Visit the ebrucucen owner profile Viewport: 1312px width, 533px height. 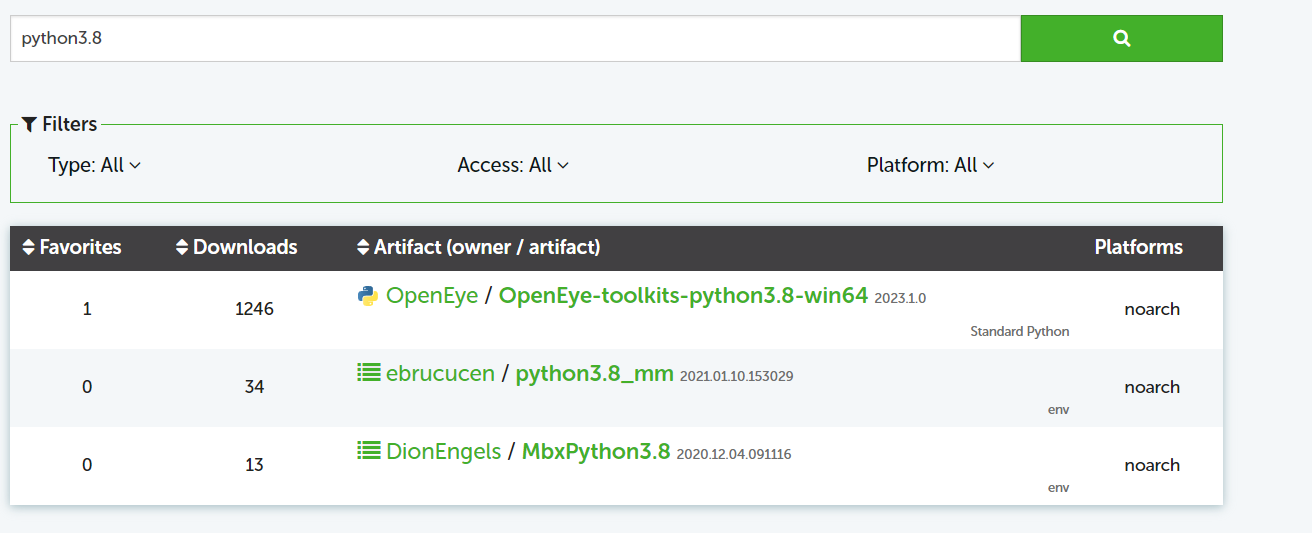(x=440, y=374)
